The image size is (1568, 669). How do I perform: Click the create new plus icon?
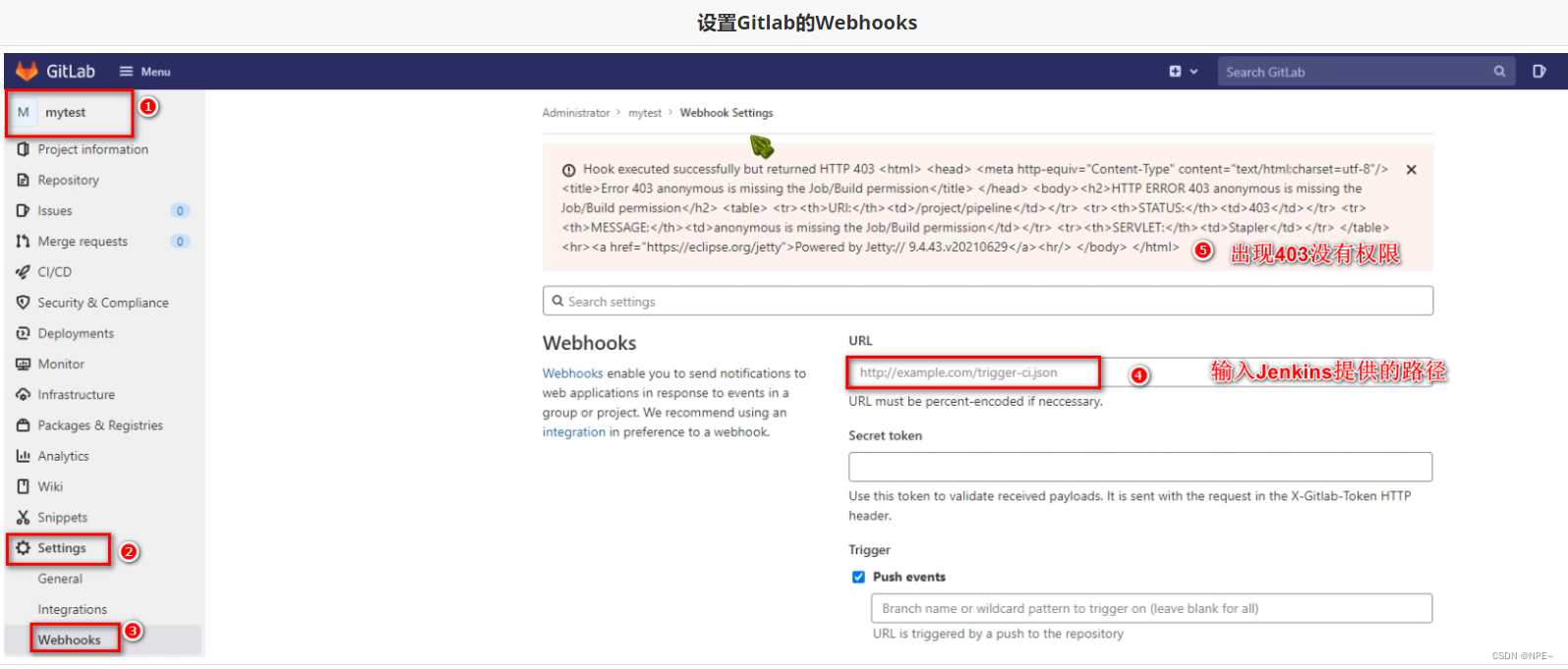[1175, 72]
